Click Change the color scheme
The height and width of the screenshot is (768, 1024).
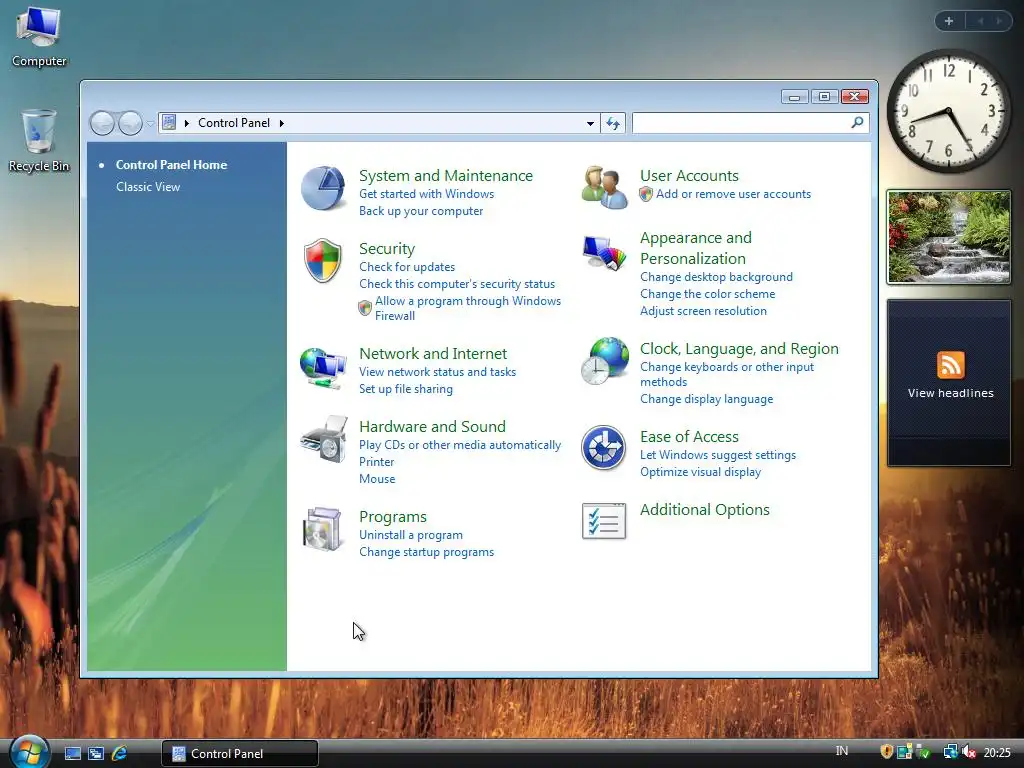pos(707,294)
